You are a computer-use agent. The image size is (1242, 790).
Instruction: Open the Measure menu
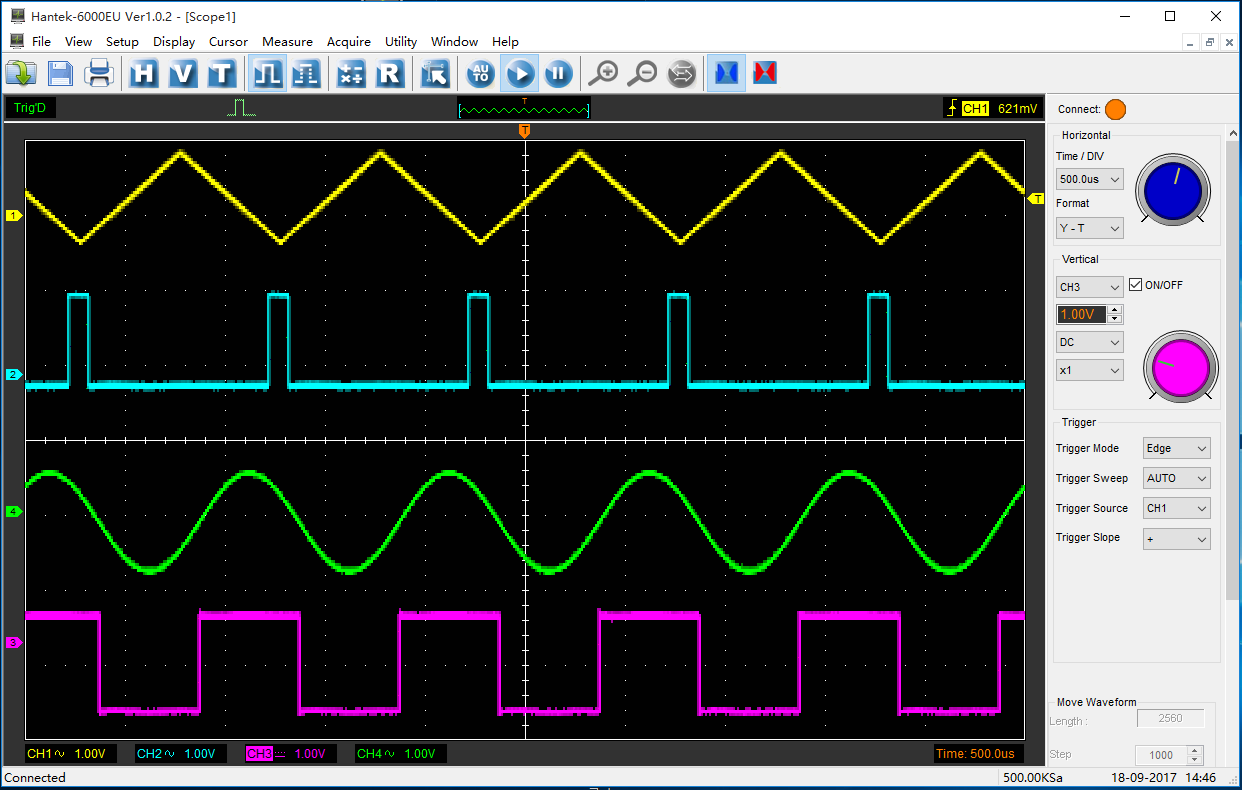pyautogui.click(x=287, y=42)
